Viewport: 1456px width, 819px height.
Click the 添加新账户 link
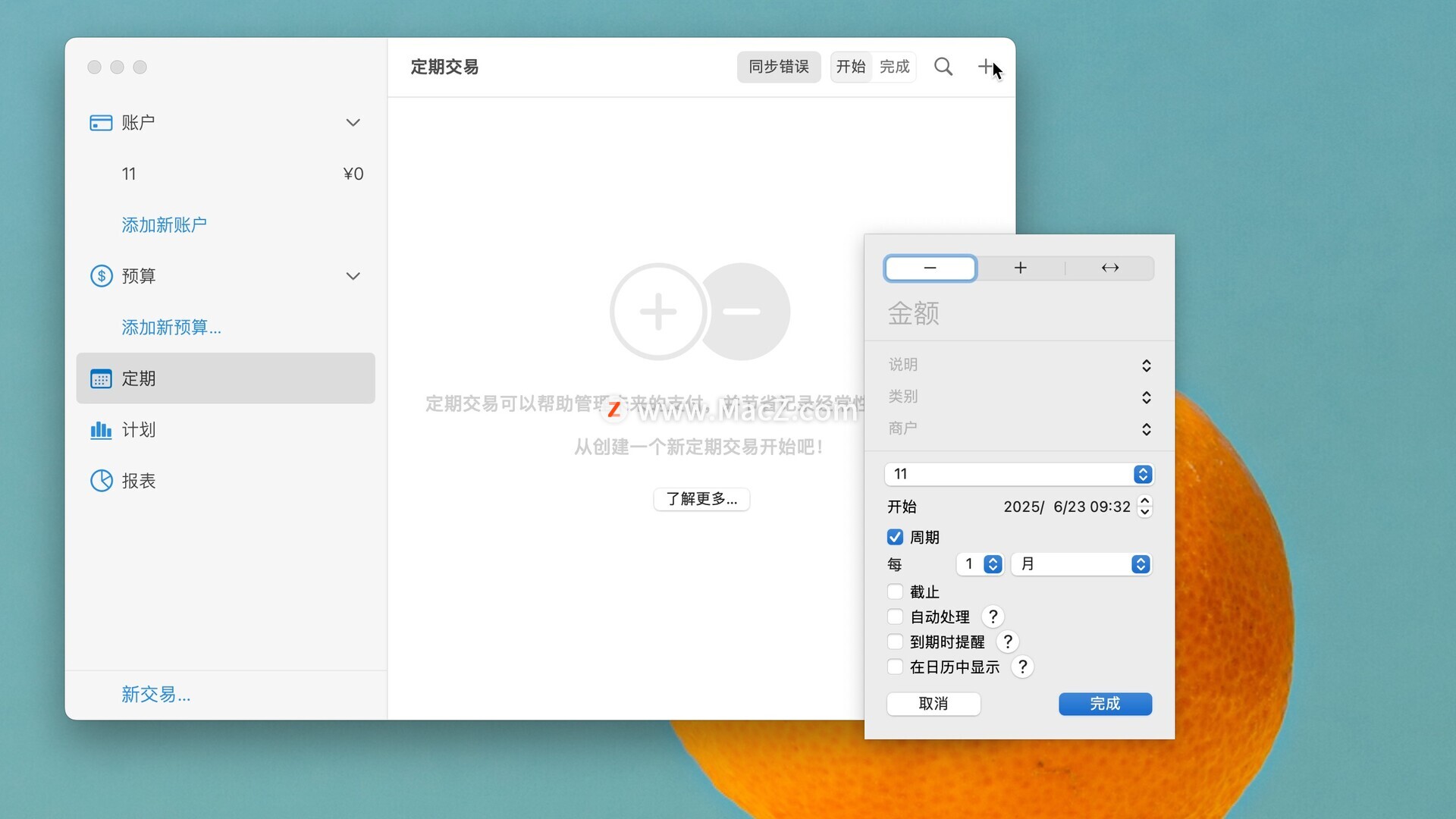[164, 225]
